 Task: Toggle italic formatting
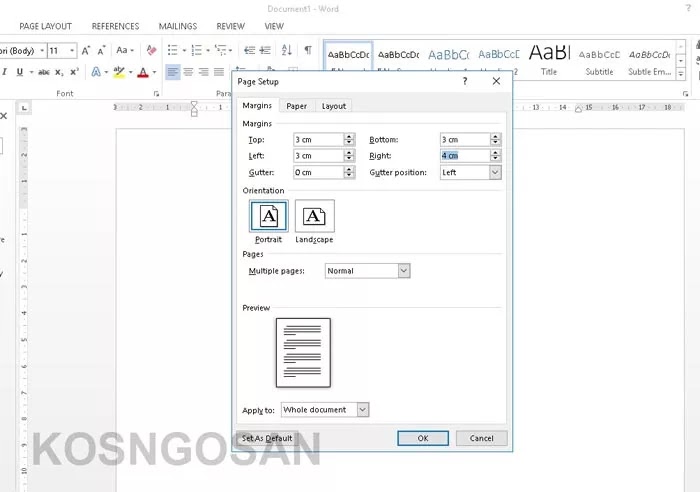tap(4, 72)
